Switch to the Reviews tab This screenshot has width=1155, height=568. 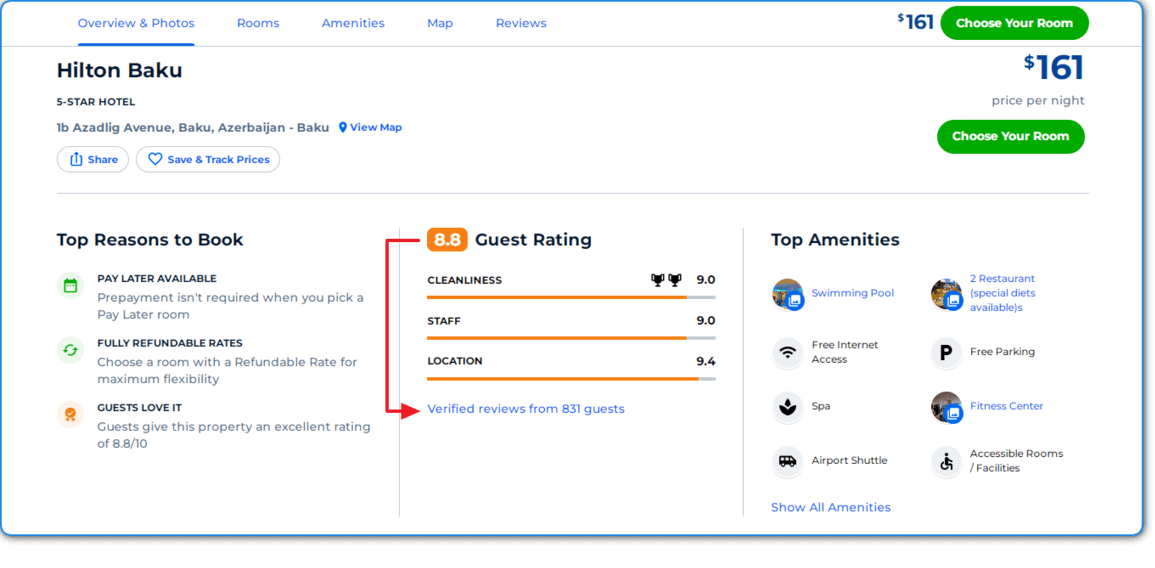pos(521,23)
